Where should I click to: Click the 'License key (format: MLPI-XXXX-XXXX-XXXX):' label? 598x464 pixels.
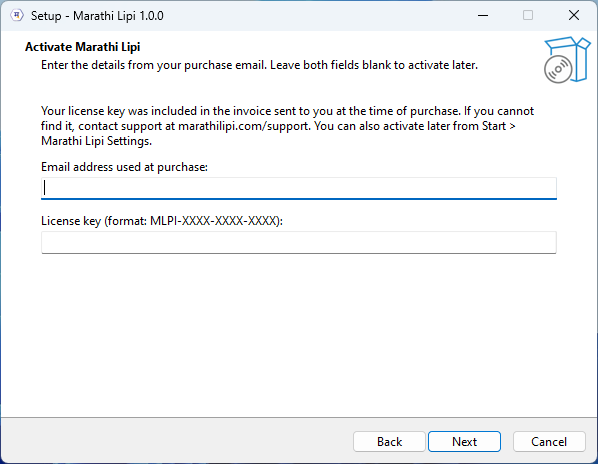162,221
